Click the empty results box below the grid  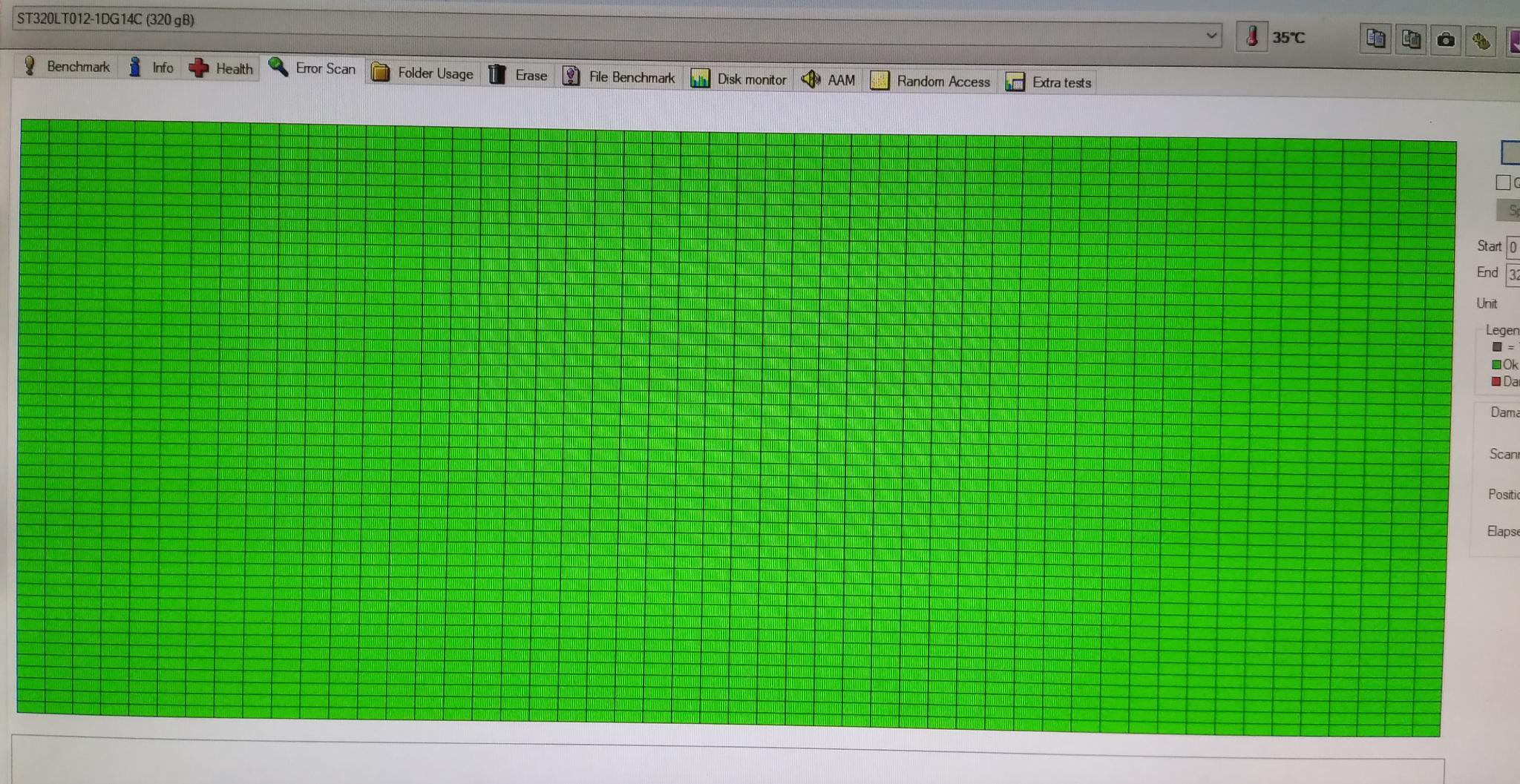click(727, 760)
